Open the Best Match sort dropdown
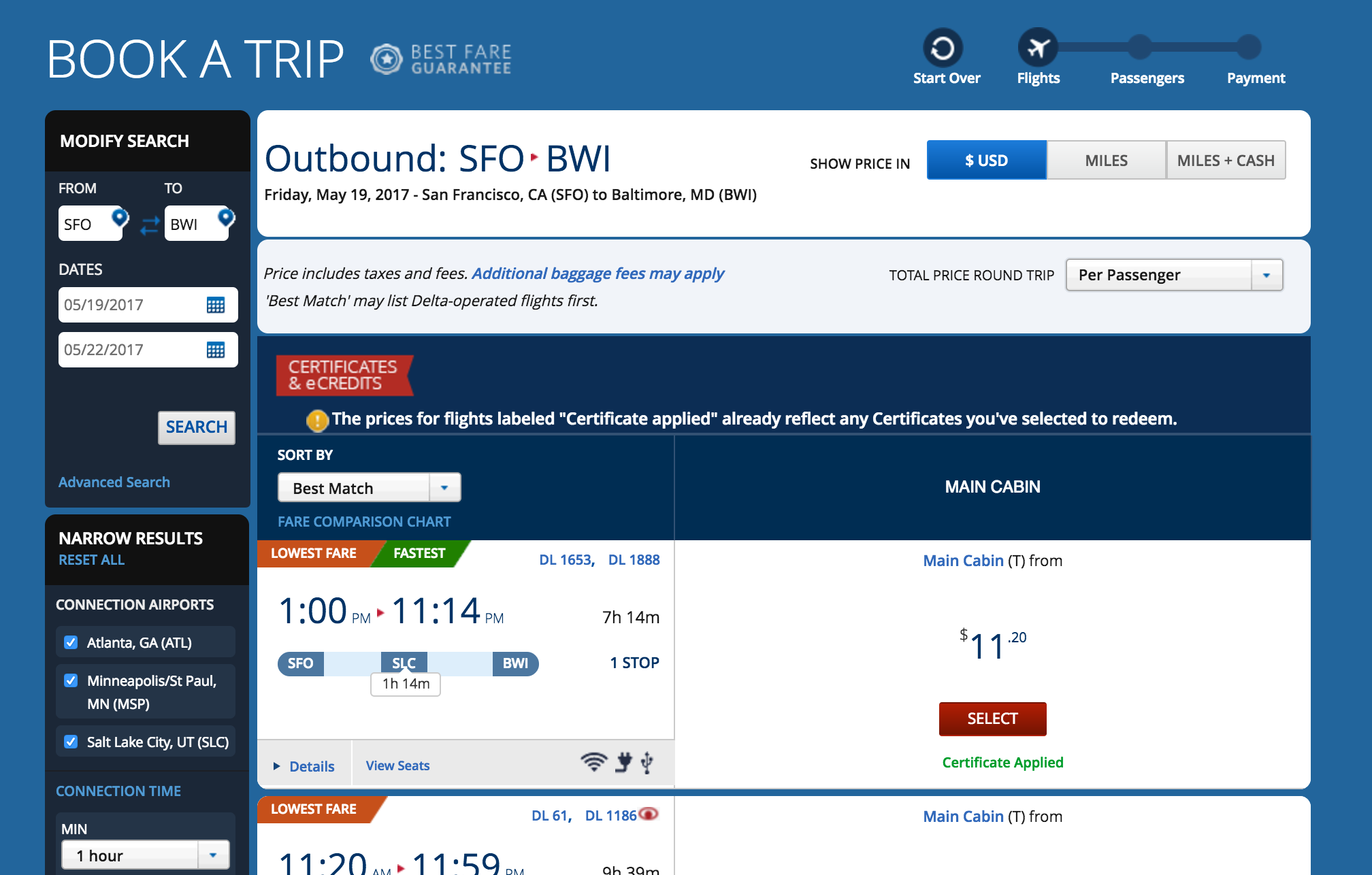 pyautogui.click(x=369, y=488)
